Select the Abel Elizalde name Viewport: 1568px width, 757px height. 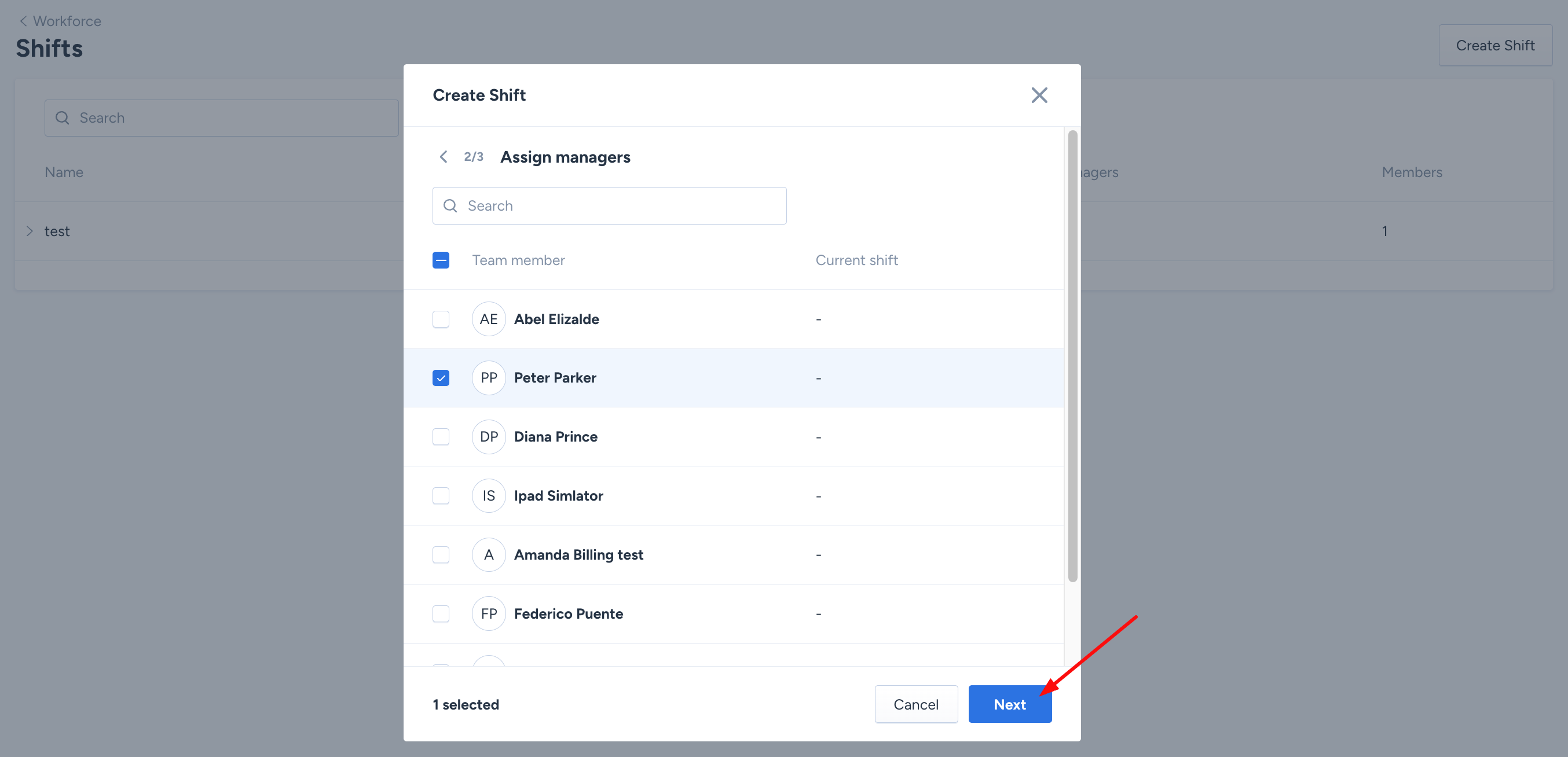coord(556,319)
